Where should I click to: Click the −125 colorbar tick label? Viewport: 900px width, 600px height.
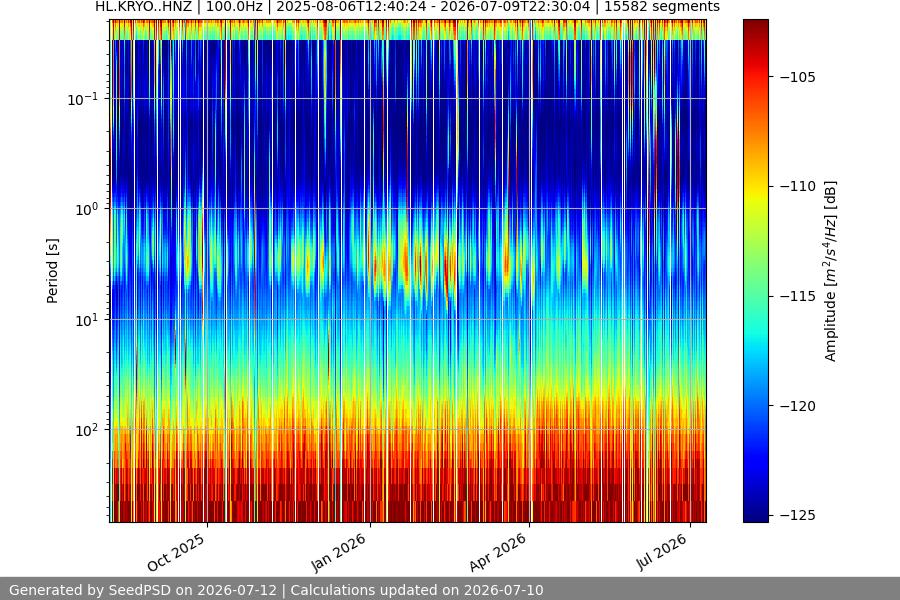[x=798, y=516]
